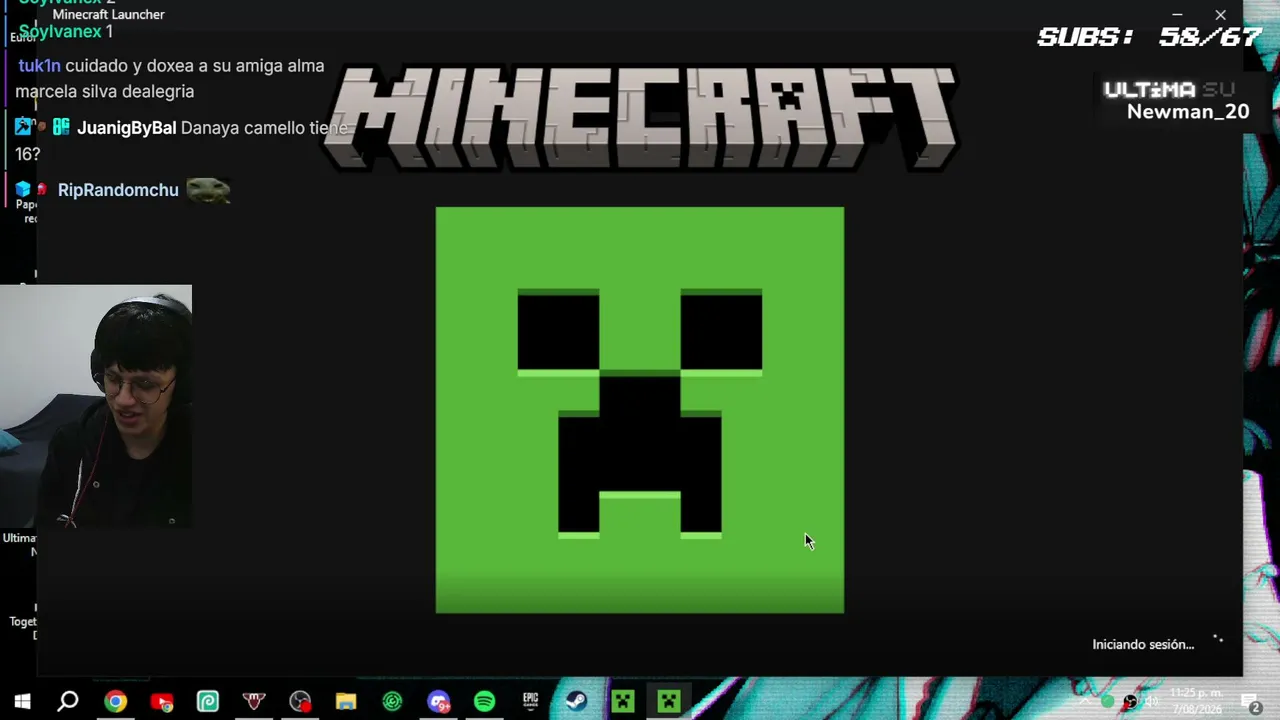Open the red winged-logo app on the taskbar

(254, 701)
